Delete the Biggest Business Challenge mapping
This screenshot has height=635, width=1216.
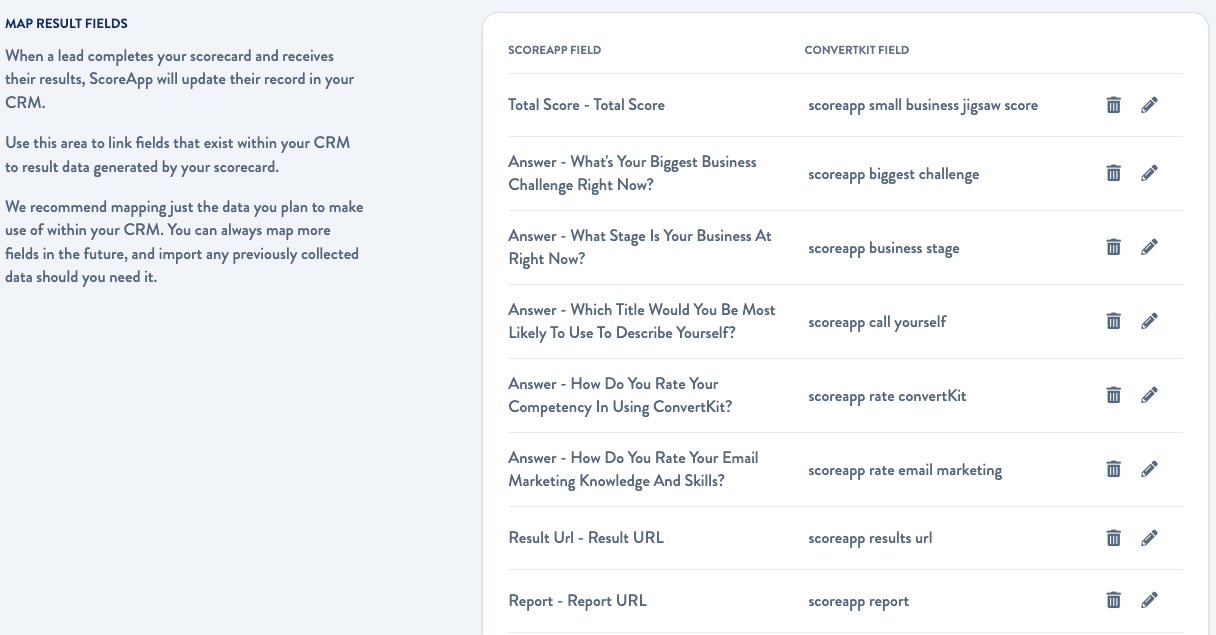1113,173
